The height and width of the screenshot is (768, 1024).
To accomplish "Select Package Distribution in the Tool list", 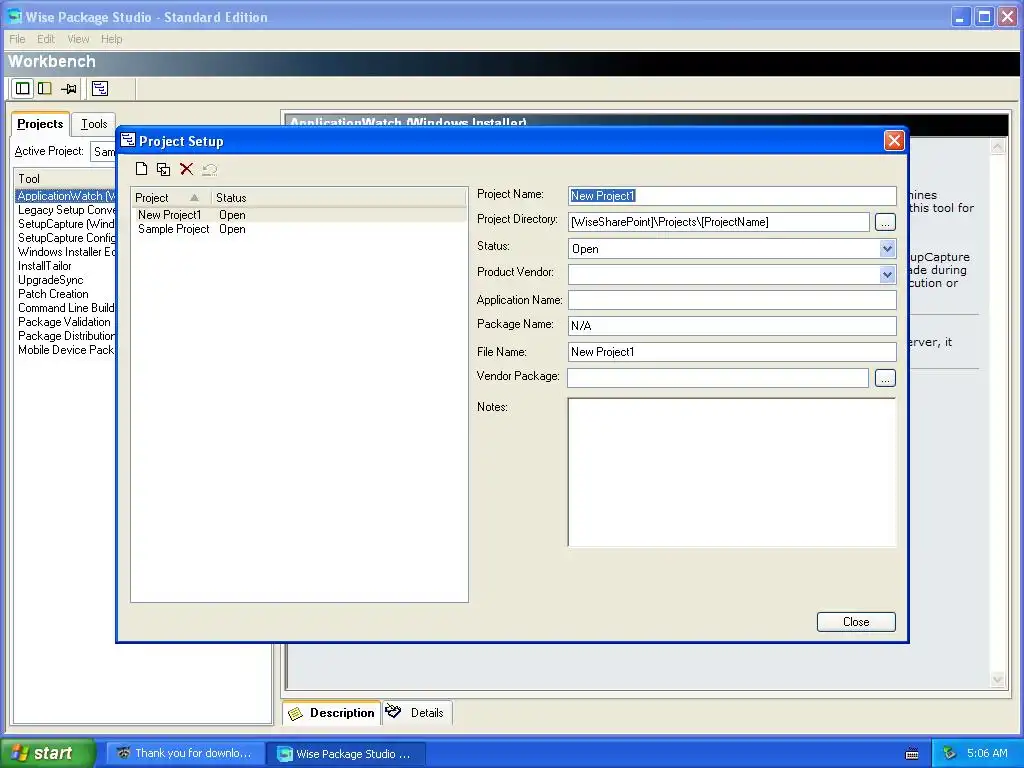I will [x=65, y=336].
